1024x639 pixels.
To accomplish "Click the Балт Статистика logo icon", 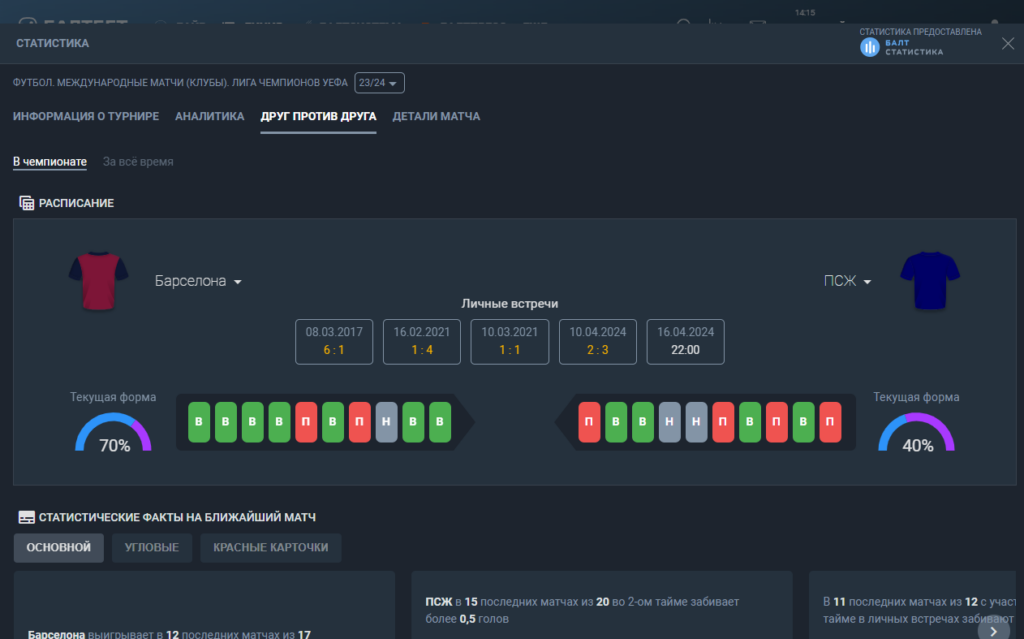I will click(x=869, y=47).
